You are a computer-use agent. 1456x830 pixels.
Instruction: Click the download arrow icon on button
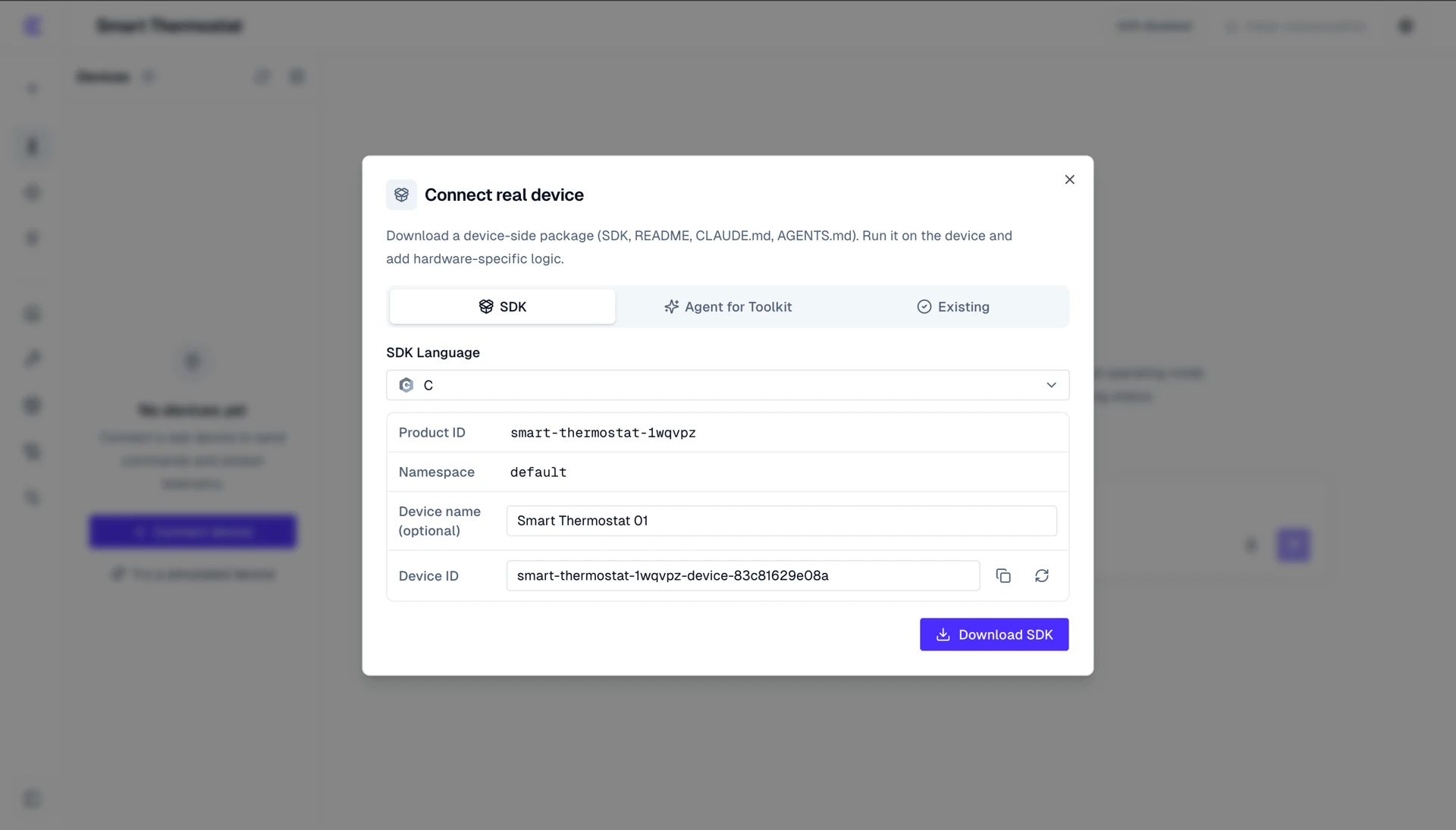click(943, 635)
